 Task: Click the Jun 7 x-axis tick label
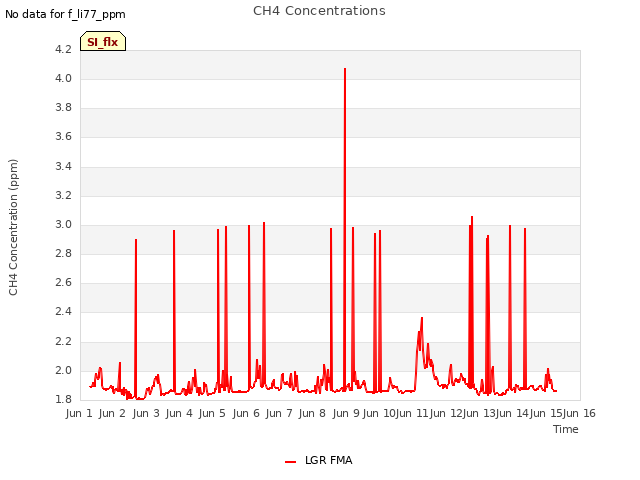tap(279, 413)
